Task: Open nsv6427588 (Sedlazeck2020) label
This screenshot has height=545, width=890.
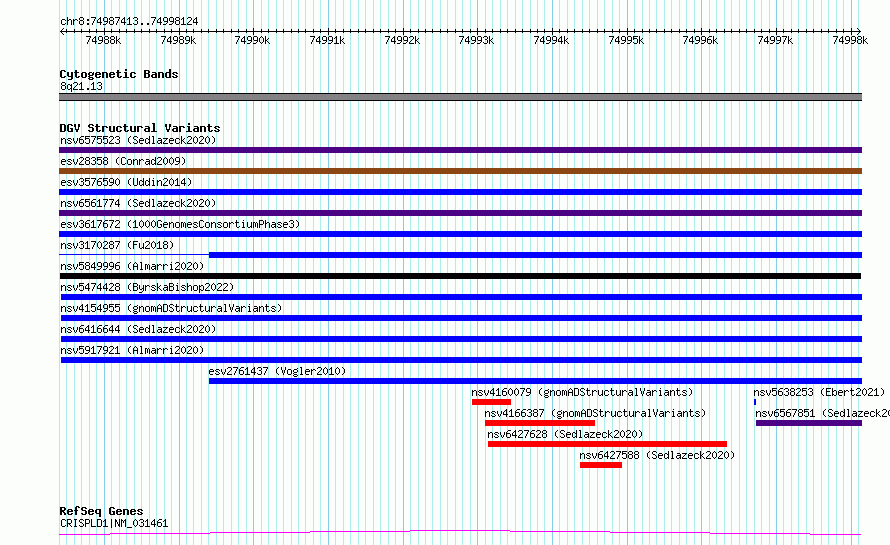Action: [657, 455]
